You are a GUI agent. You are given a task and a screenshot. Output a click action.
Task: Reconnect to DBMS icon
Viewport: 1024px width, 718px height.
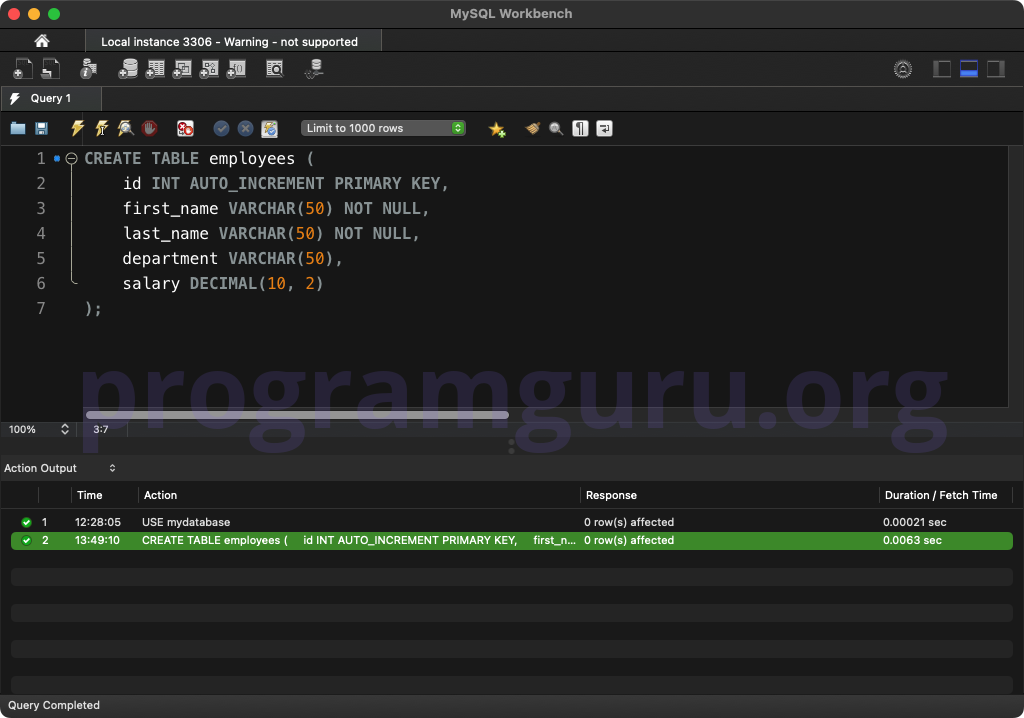click(314, 69)
